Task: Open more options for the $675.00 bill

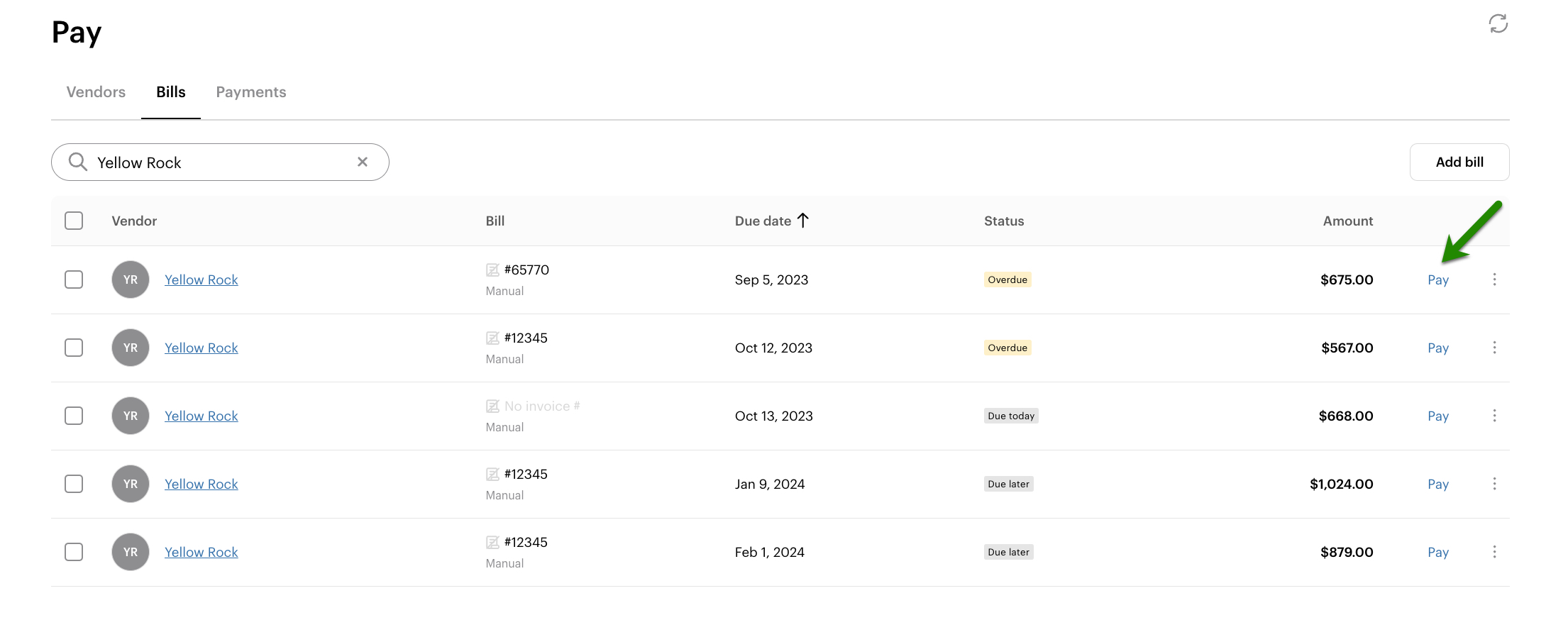Action: pyautogui.click(x=1494, y=279)
